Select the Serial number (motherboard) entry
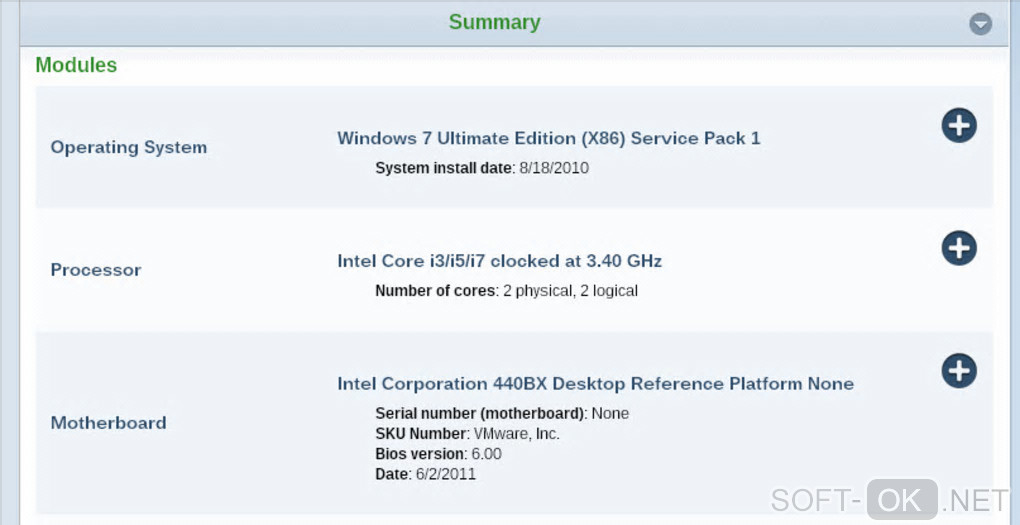The width and height of the screenshot is (1020, 525). pos(502,413)
